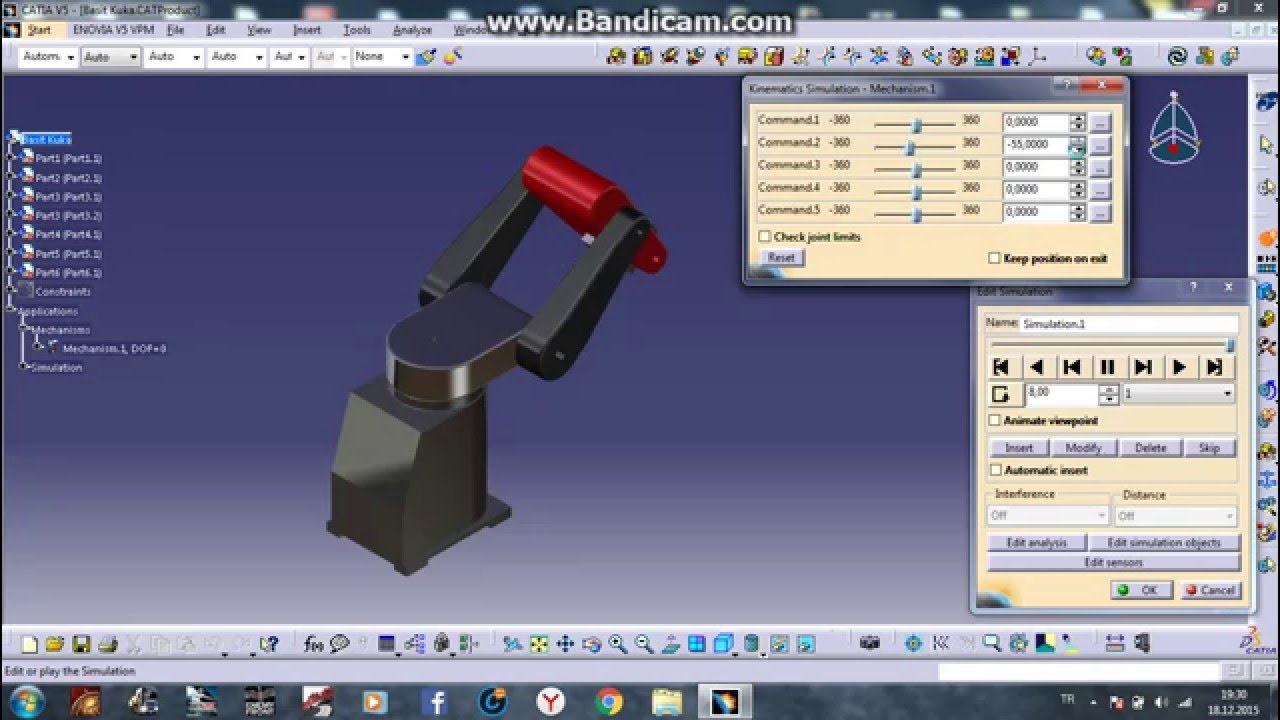1280x720 pixels.
Task: Click the New document icon
Action: point(29,645)
